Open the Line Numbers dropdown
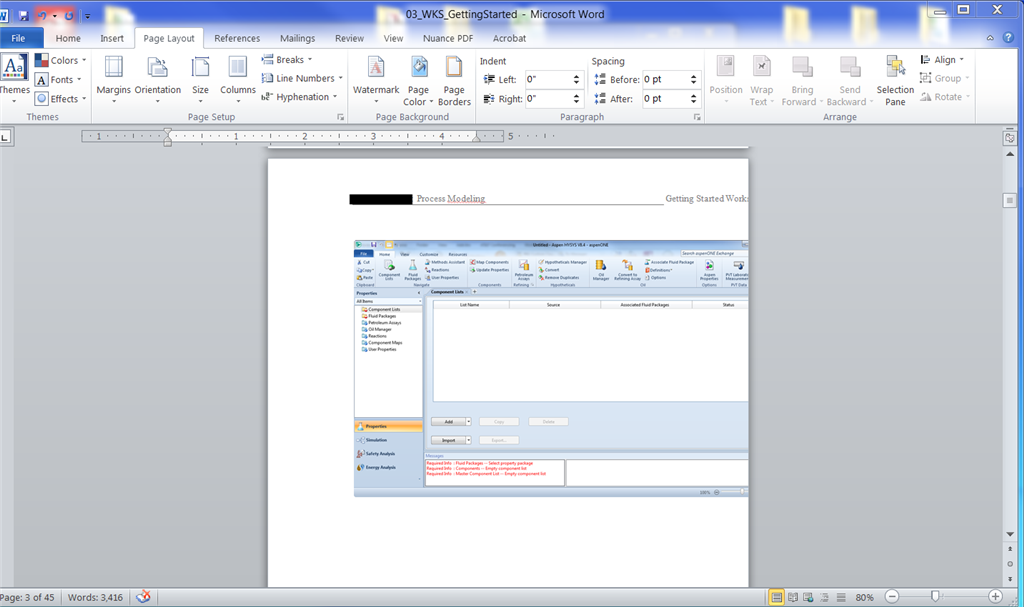1024x607 pixels. point(302,78)
